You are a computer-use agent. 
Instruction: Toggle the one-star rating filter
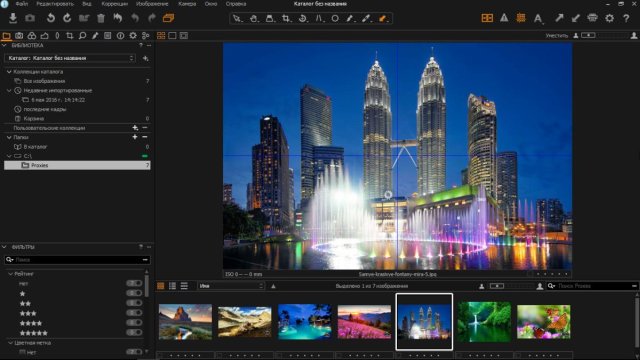pos(134,293)
